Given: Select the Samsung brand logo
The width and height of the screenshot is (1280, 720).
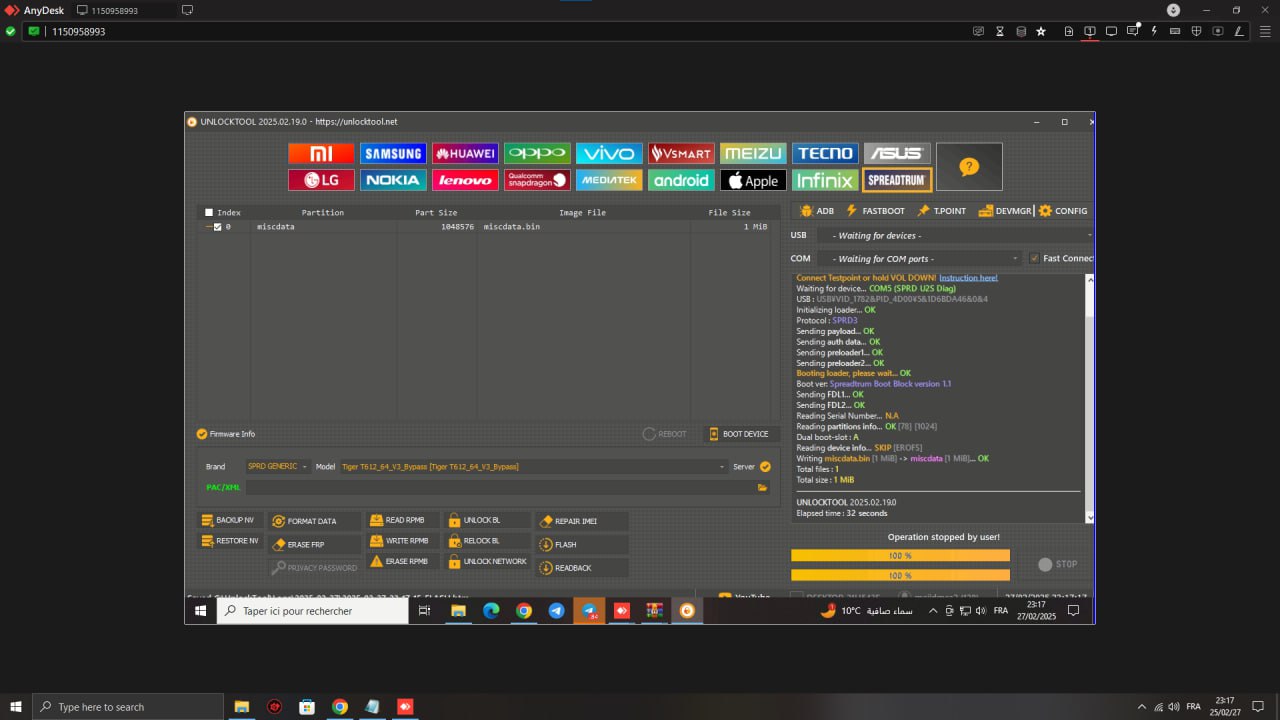Looking at the screenshot, I should coord(393,153).
